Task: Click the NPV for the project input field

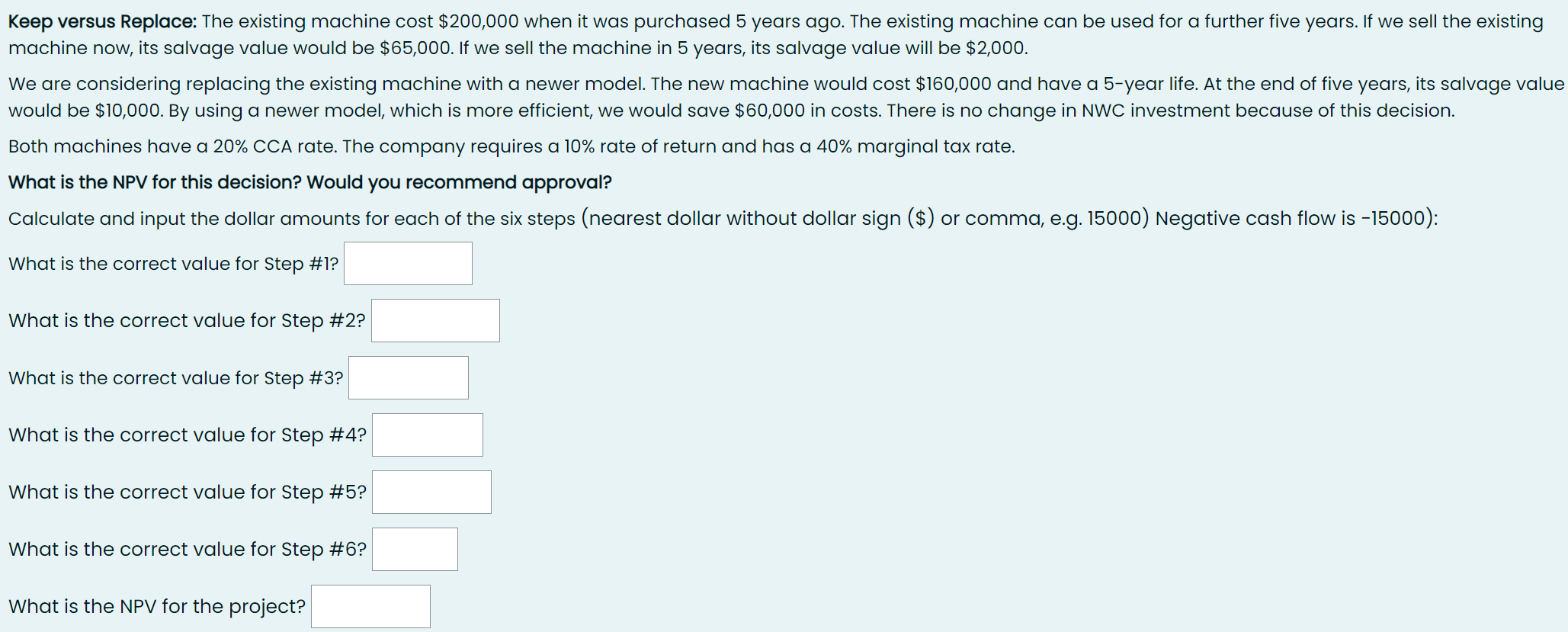Action: 370,606
